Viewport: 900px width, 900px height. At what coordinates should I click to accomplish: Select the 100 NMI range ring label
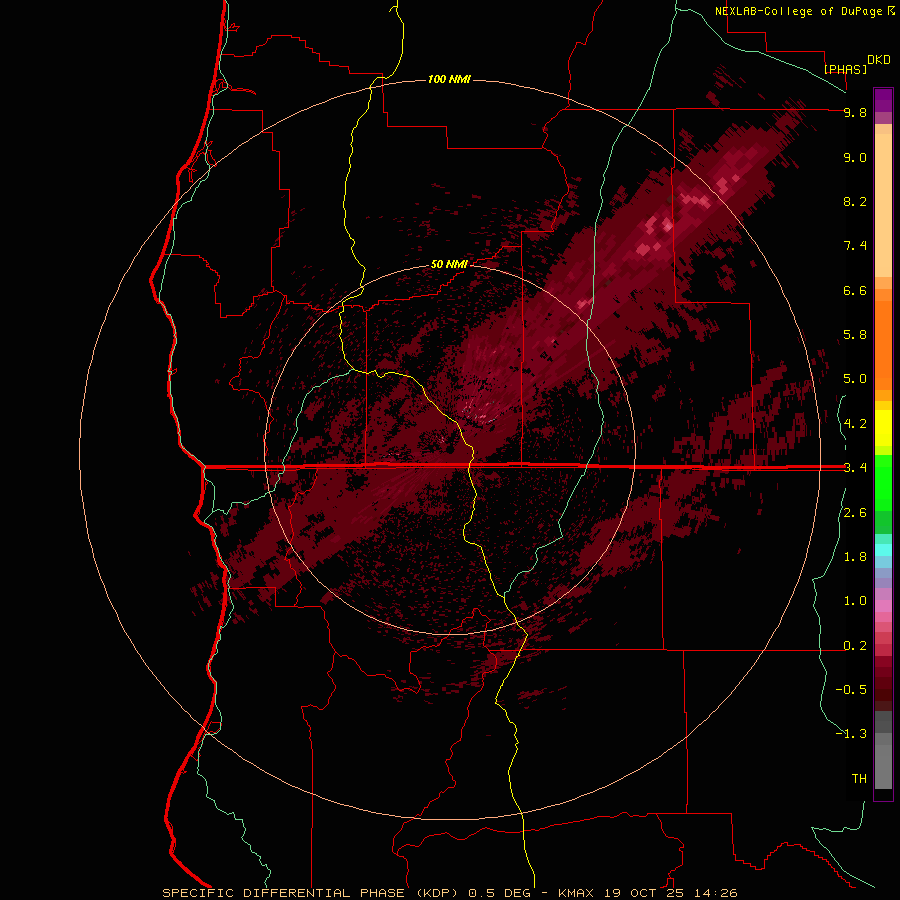click(449, 79)
